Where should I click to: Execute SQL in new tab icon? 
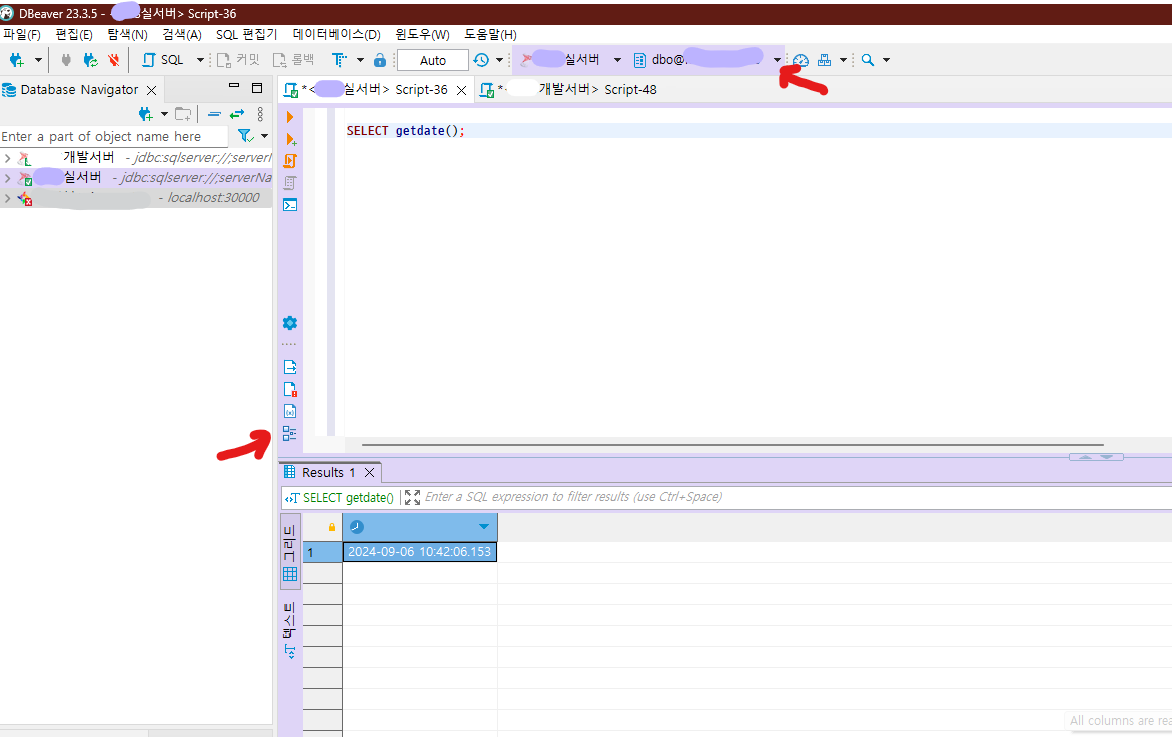290,139
